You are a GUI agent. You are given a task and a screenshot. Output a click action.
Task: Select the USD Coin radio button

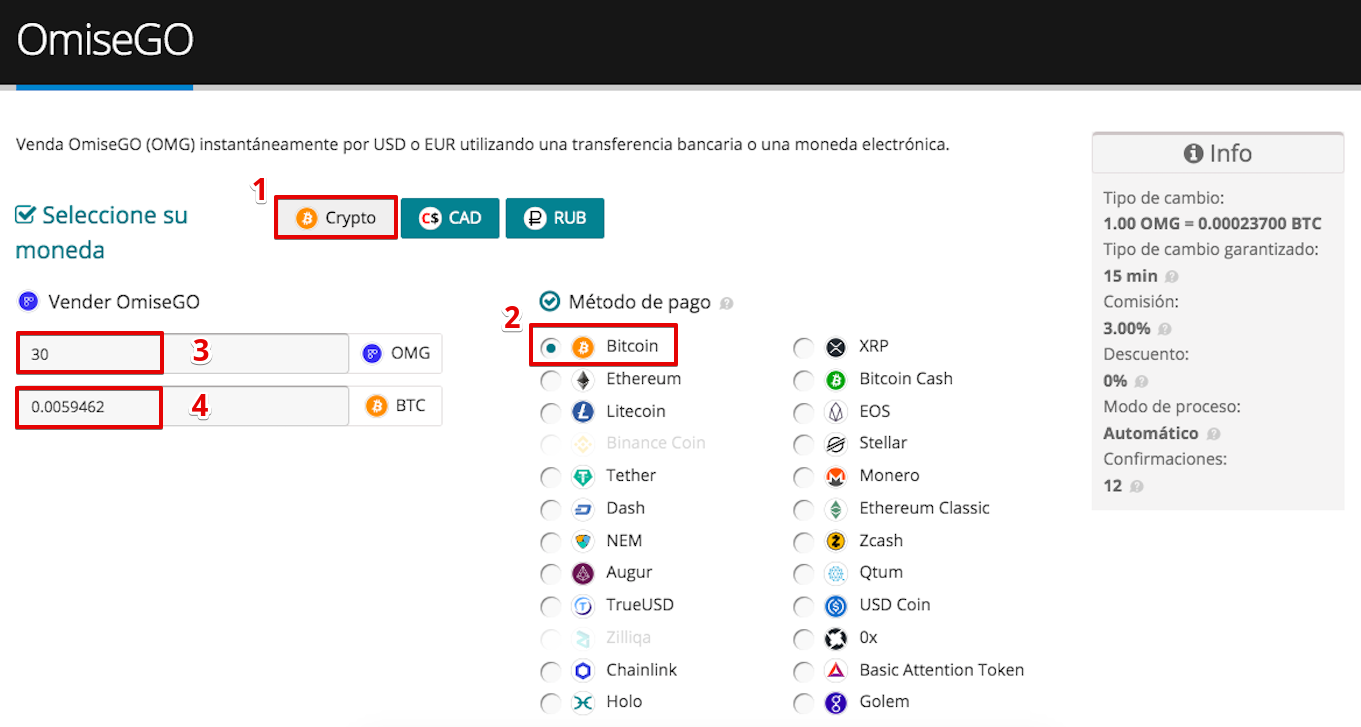pyautogui.click(x=803, y=606)
